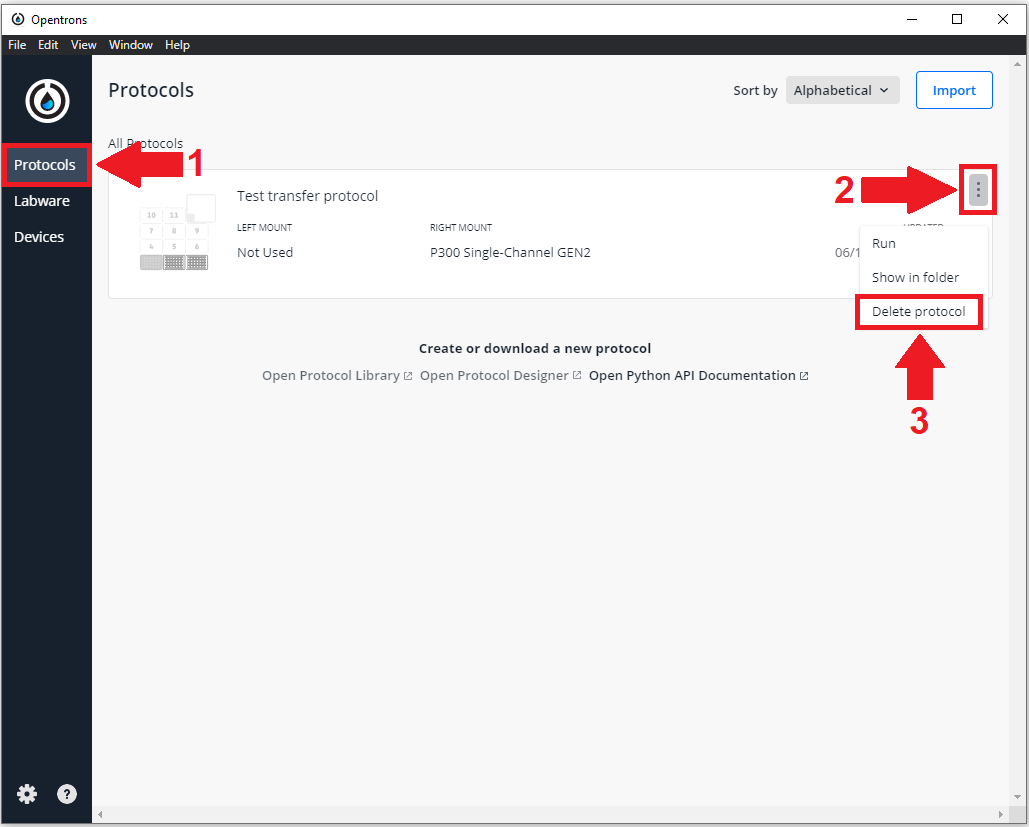Click external link icon beside Protocol Designer
Screen dimensions: 1029x827
point(577,377)
